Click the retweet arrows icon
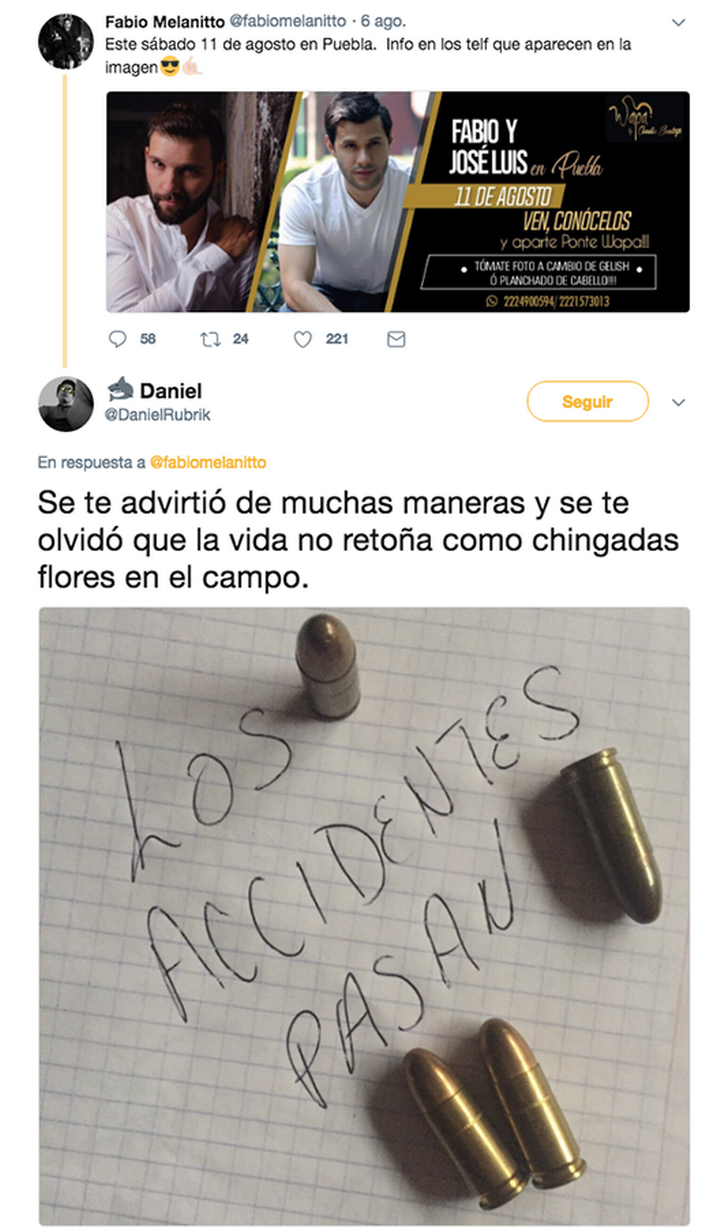This screenshot has width=720, height=1227. pos(210,340)
